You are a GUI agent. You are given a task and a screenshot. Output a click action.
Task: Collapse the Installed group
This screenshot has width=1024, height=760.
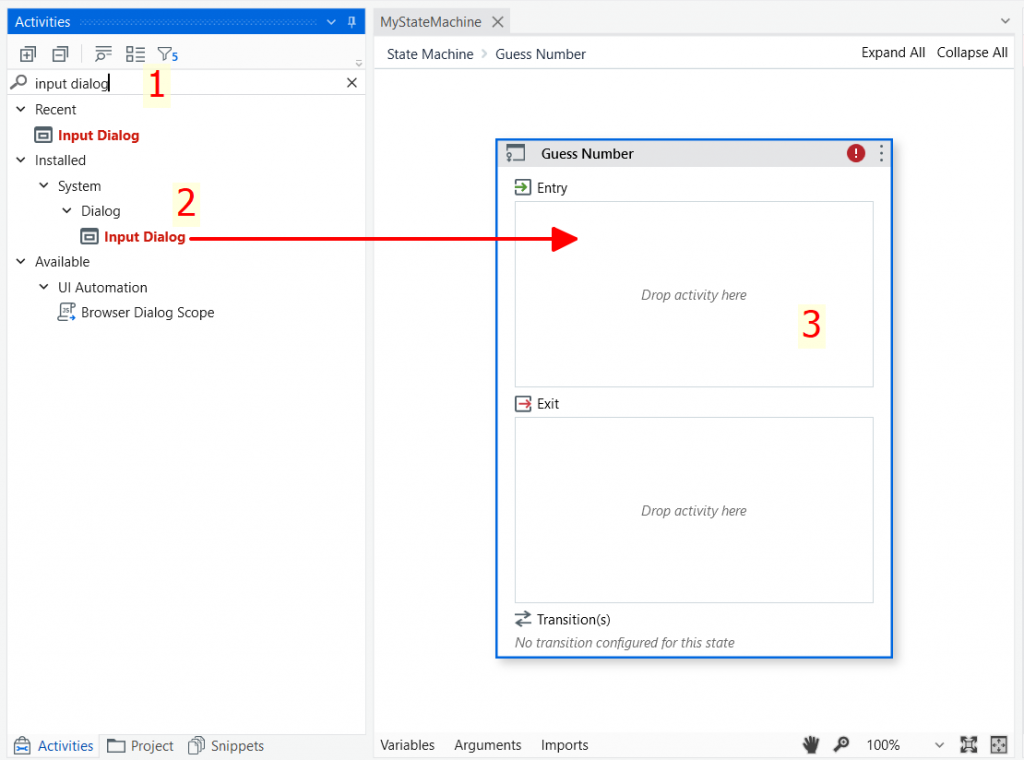pyautogui.click(x=21, y=160)
